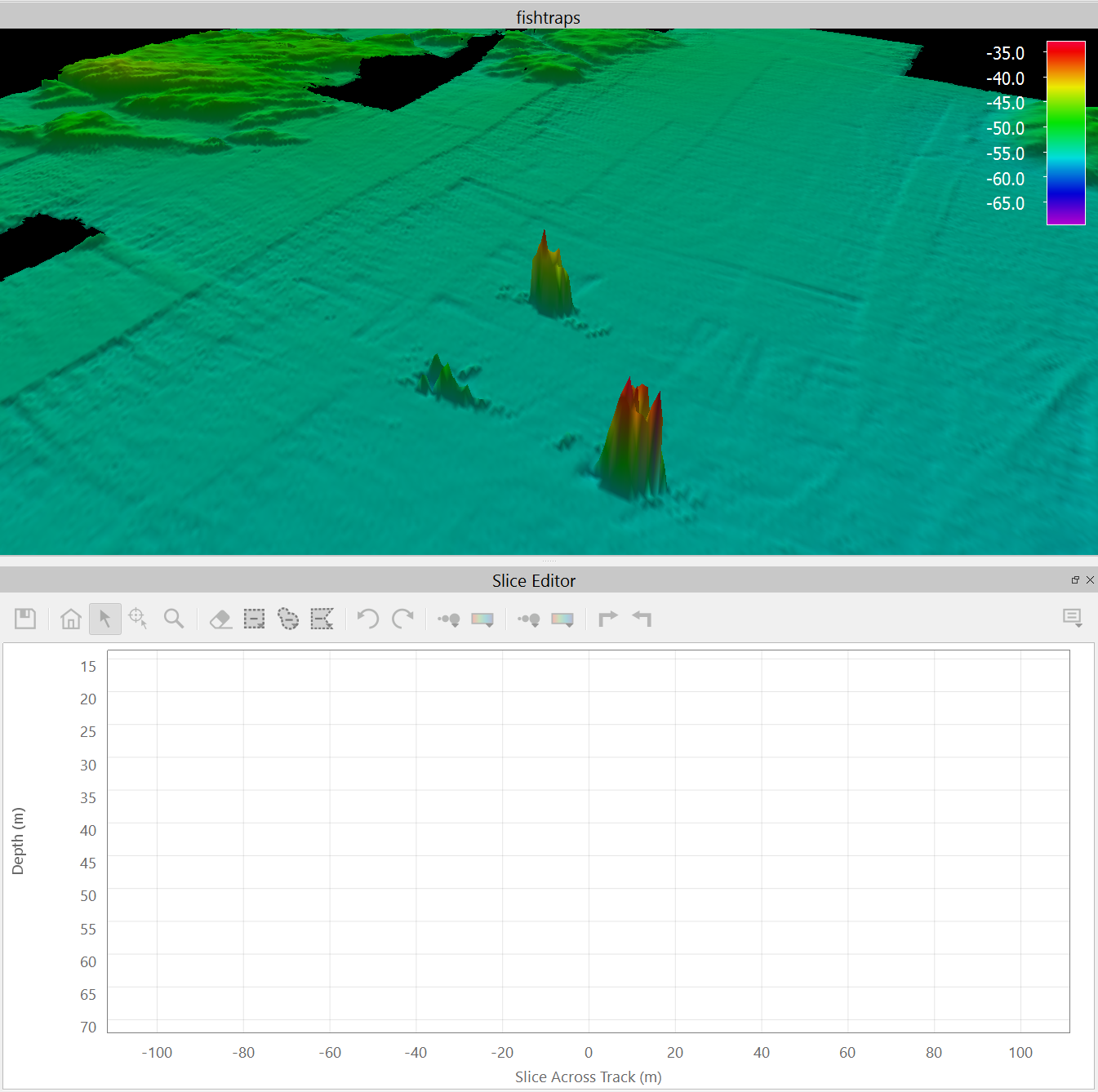Undo the last slice edit
Viewport: 1098px width, 1092px height.
(x=368, y=619)
